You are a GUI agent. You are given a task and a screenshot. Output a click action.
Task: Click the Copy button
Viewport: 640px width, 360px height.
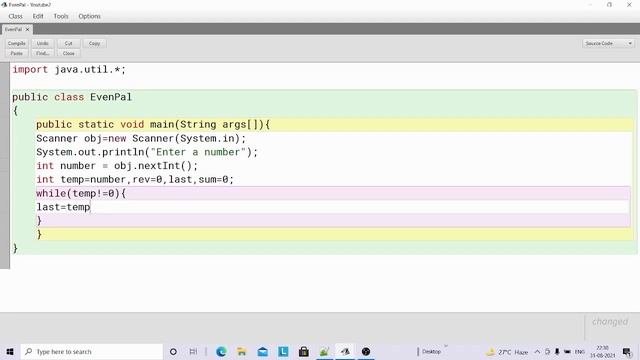(95, 43)
